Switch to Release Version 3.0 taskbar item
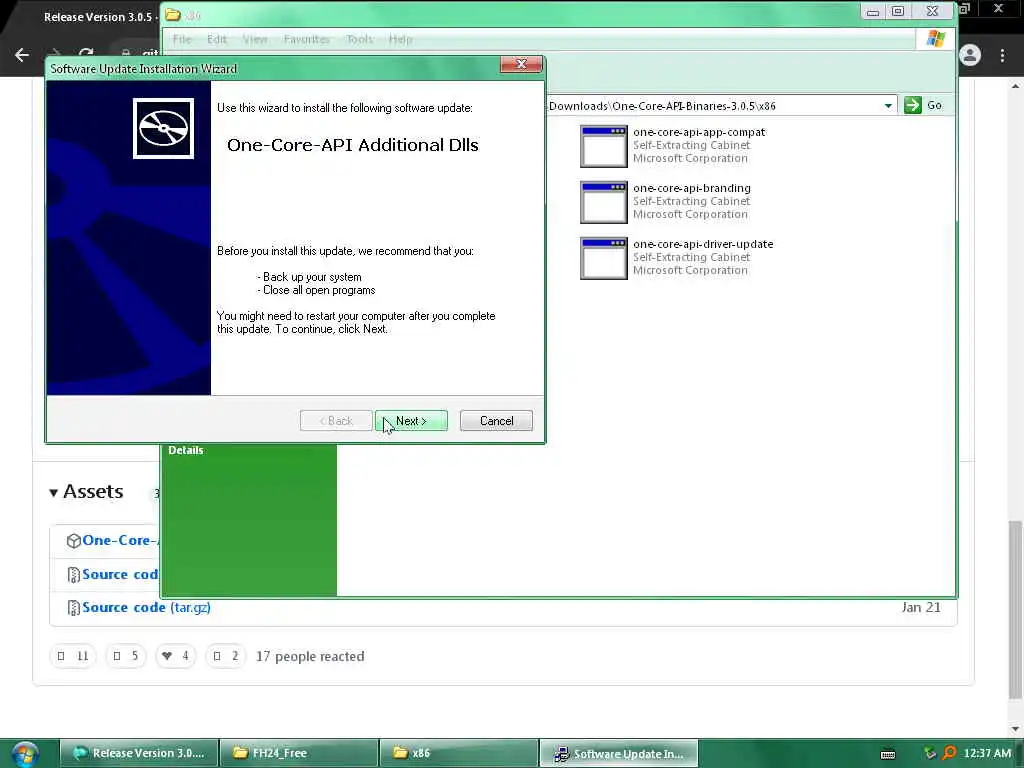The height and width of the screenshot is (768, 1024). (138, 753)
